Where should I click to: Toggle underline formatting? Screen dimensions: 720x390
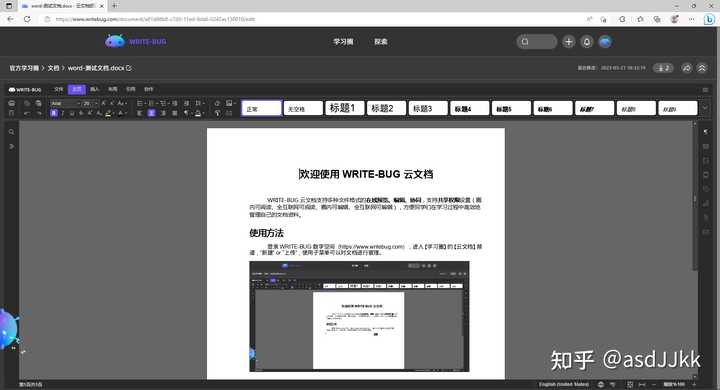tap(72, 113)
